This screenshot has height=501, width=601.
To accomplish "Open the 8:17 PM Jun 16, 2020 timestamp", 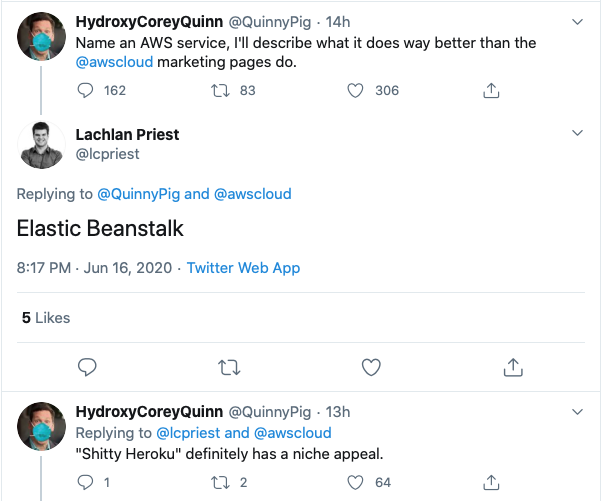I will point(95,268).
